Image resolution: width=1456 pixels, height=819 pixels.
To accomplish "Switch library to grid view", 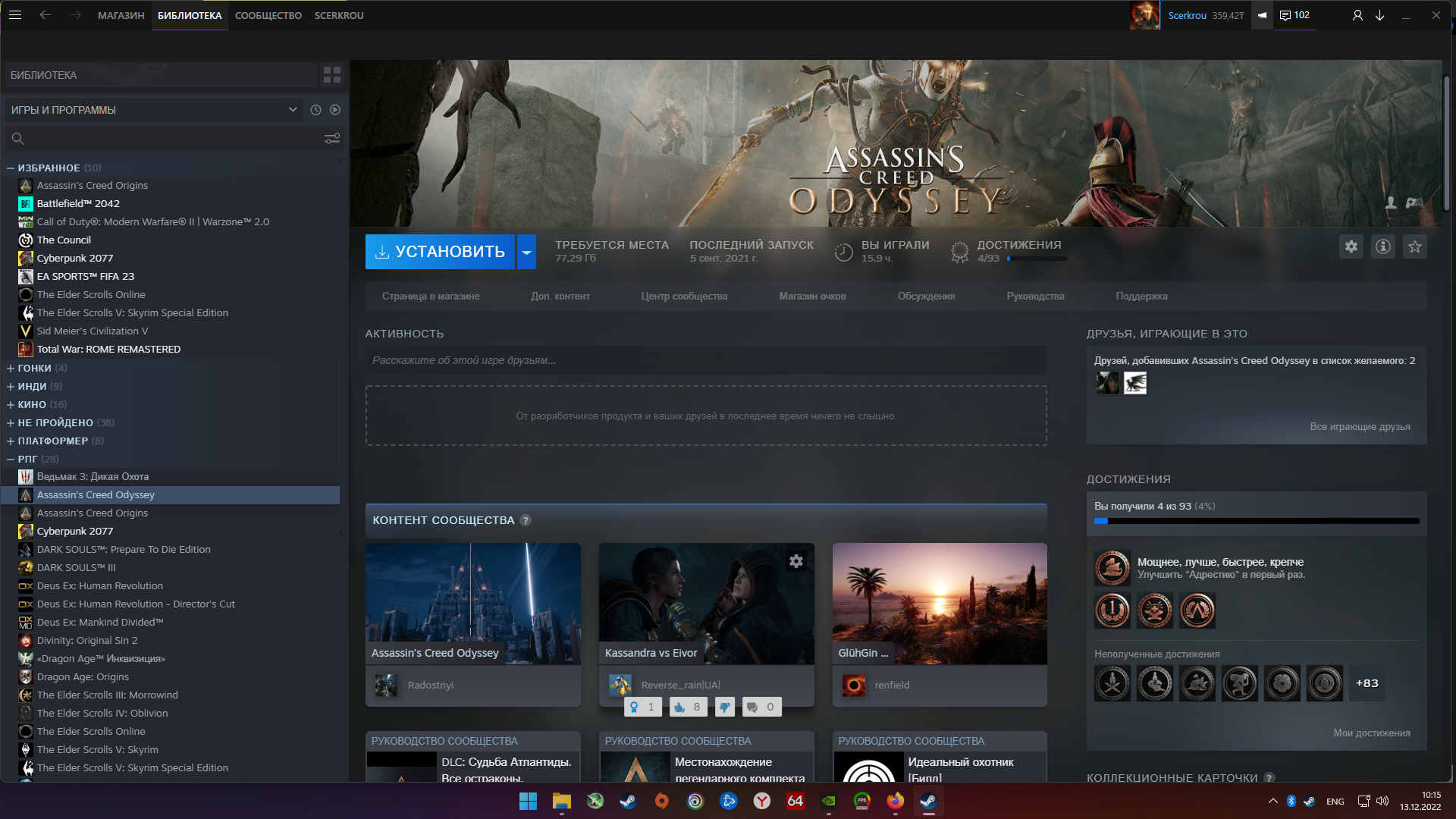I will click(x=332, y=74).
